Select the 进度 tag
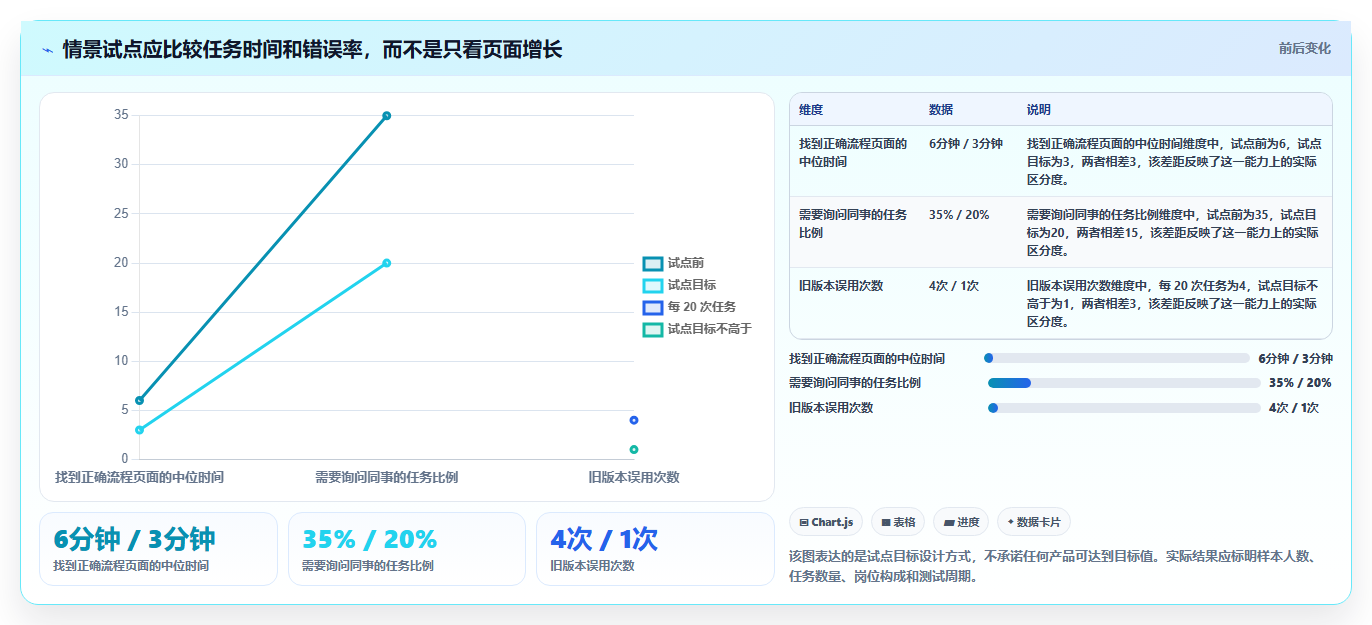The image size is (1372, 625). pos(961,522)
